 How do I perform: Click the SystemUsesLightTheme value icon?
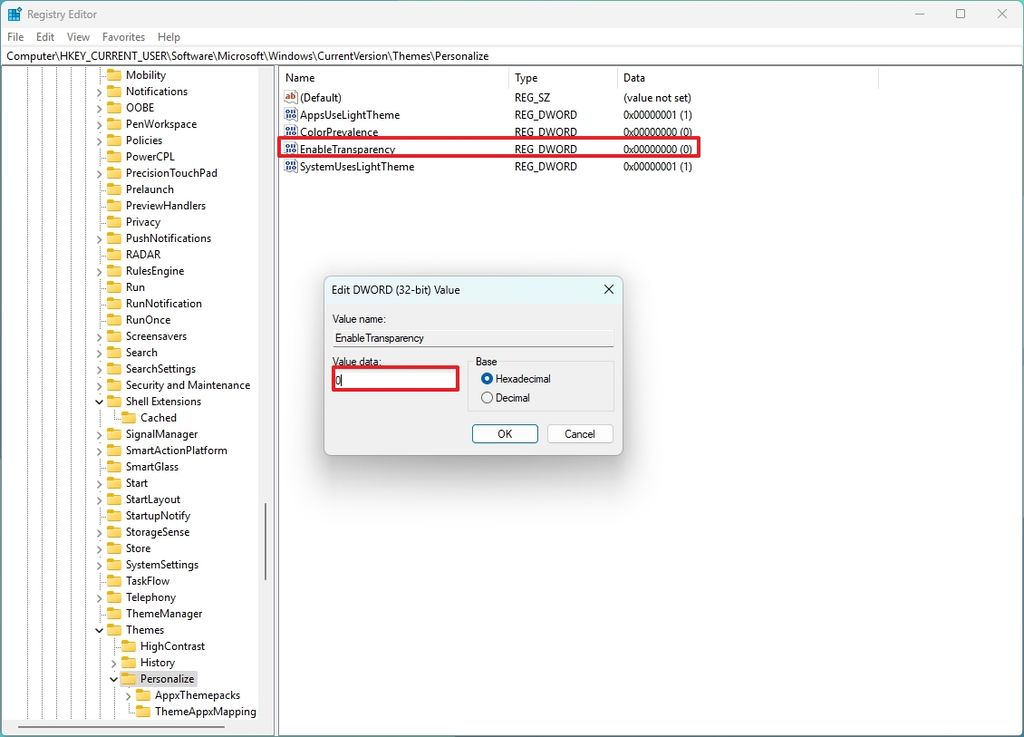290,166
